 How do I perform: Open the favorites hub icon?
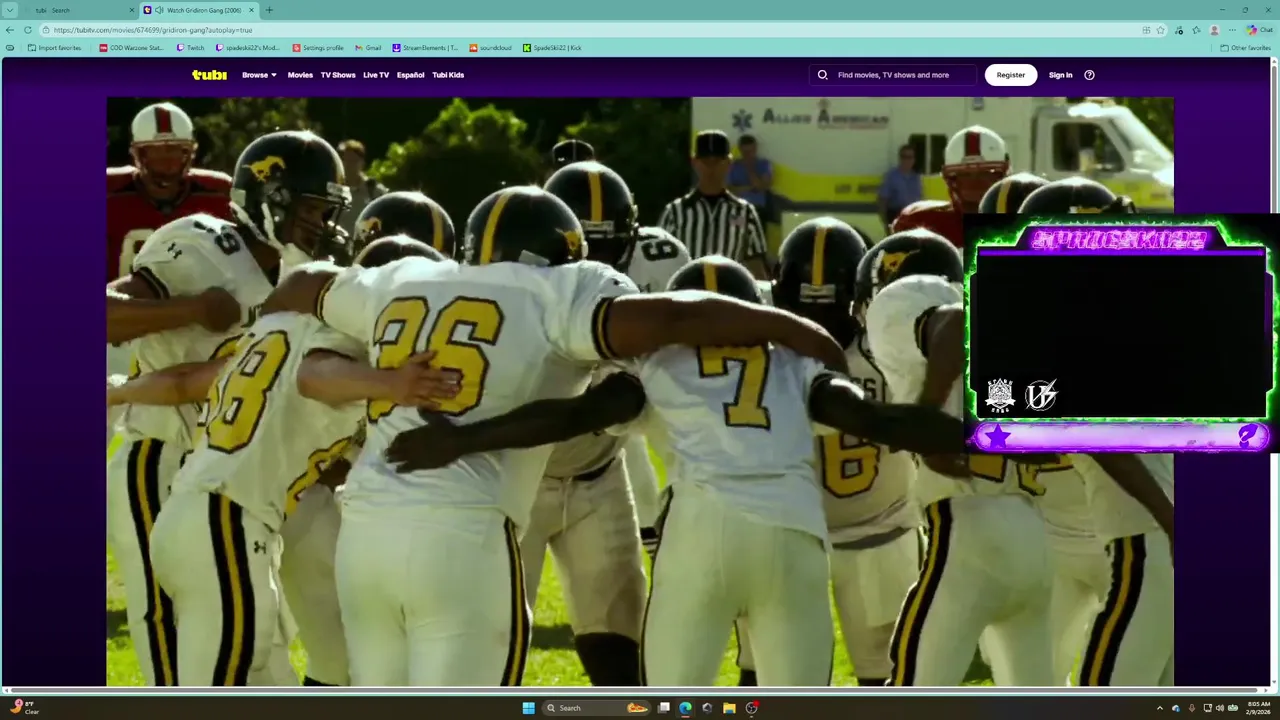pos(1197,30)
